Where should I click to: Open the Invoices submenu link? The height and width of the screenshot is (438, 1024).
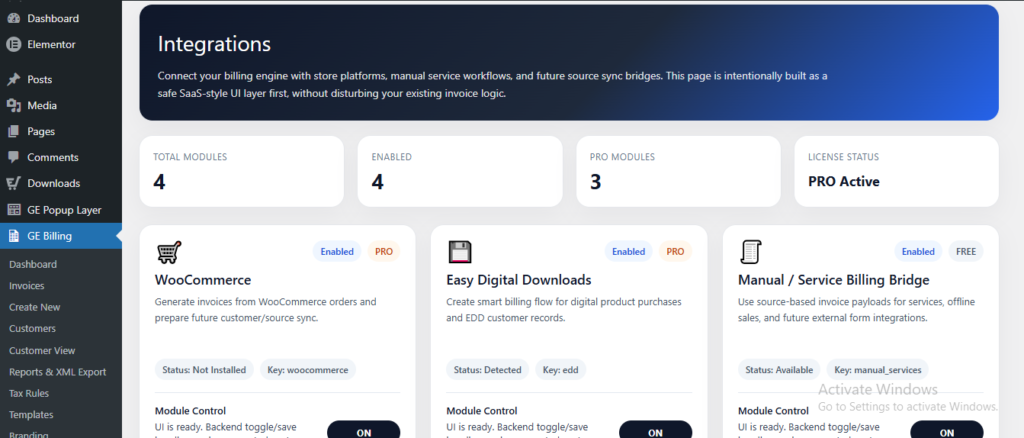click(27, 286)
